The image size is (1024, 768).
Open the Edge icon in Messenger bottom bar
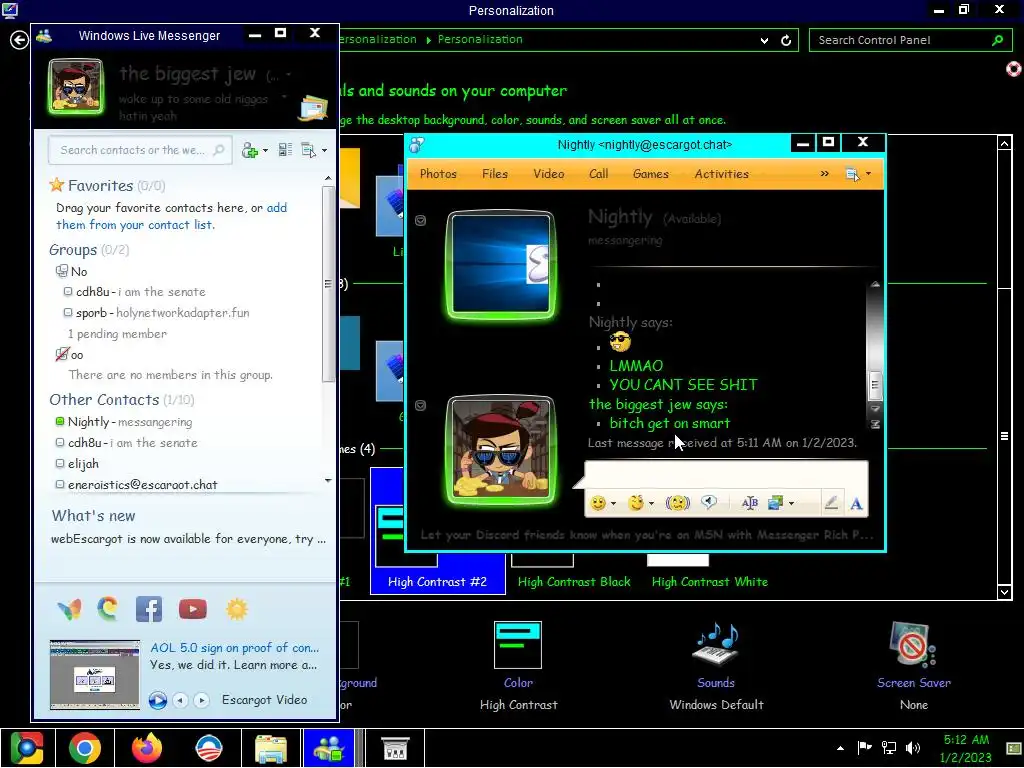coord(108,609)
